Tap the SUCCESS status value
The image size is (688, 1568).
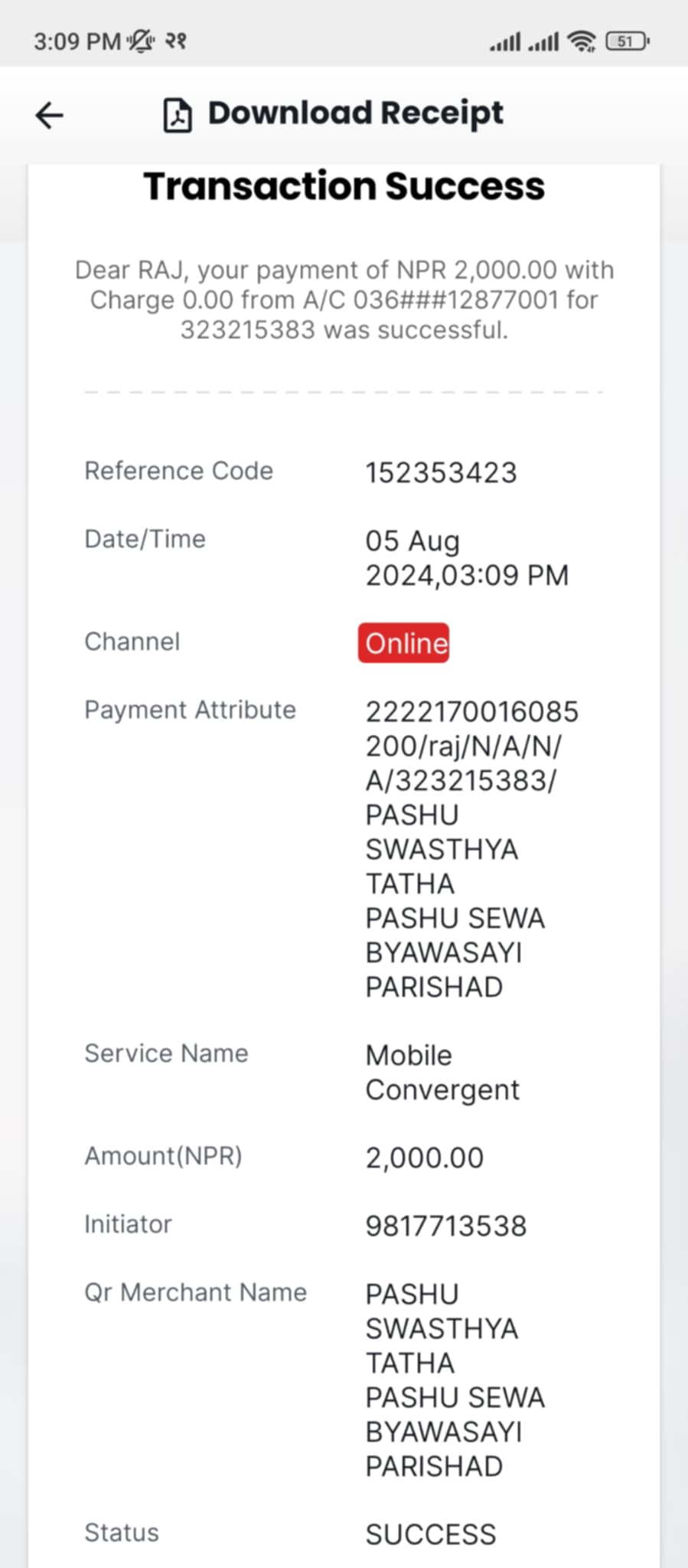(431, 1534)
